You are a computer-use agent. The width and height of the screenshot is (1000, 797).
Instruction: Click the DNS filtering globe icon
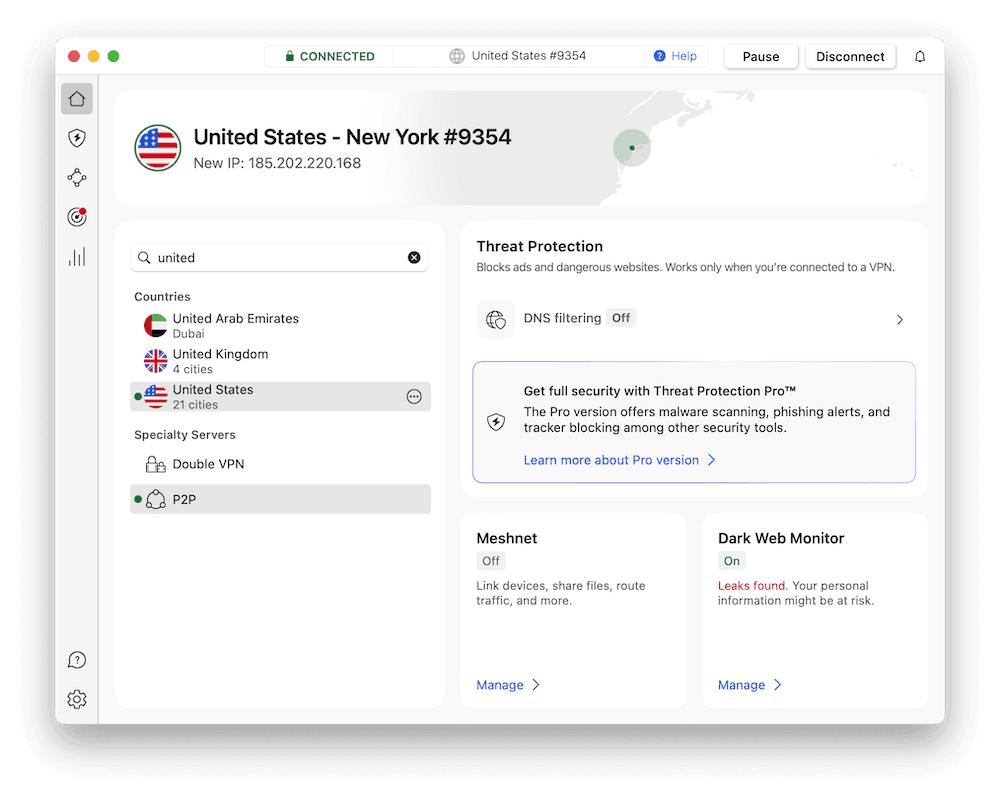click(496, 319)
